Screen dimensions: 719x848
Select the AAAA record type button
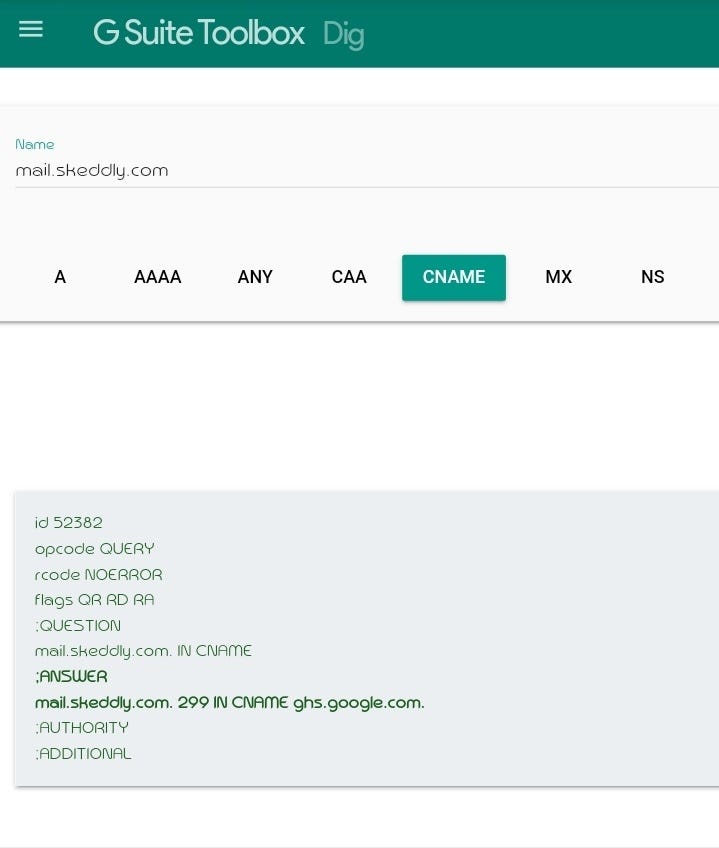(157, 277)
